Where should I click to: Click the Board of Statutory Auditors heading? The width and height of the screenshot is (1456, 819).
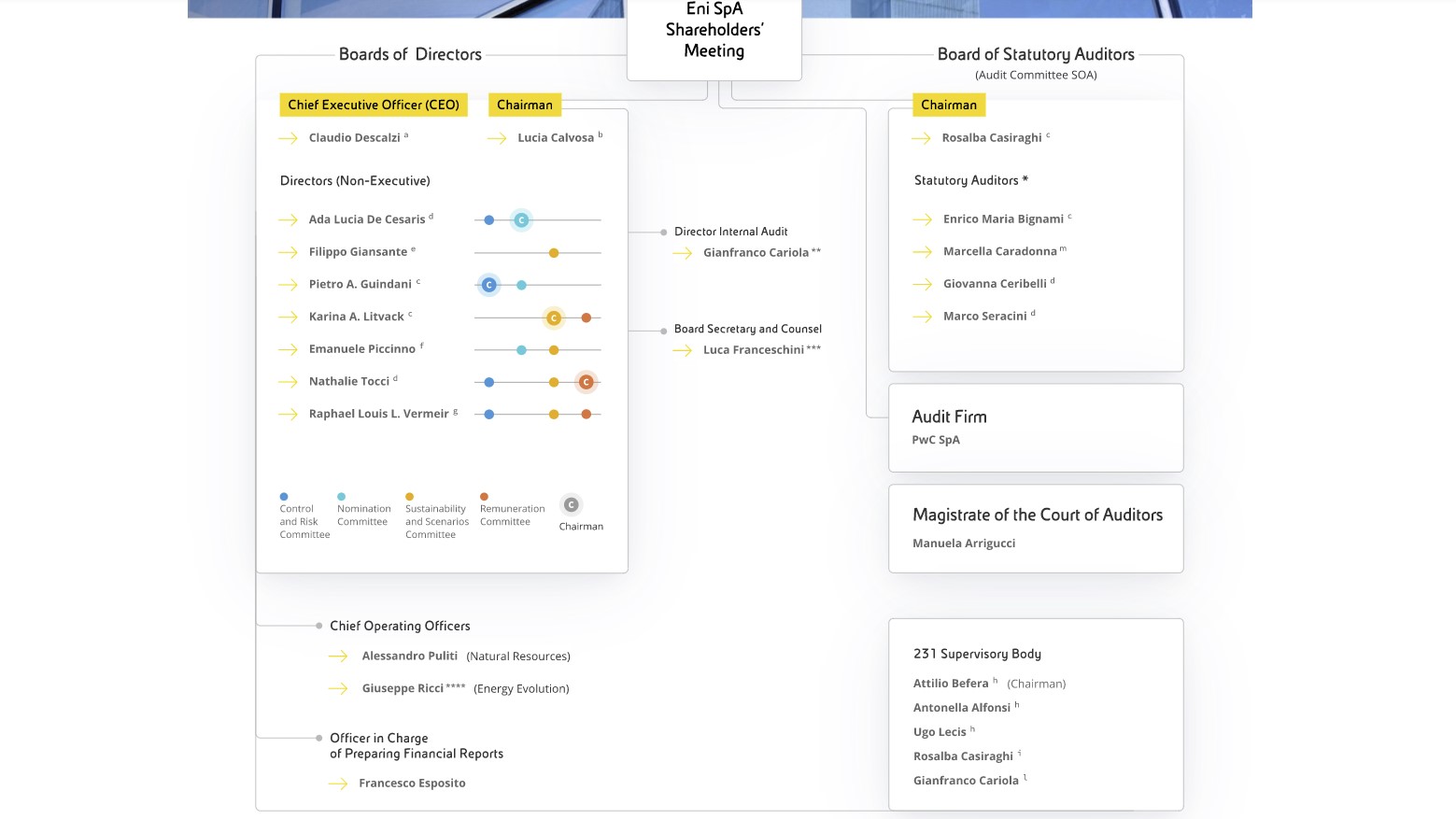pos(1036,54)
